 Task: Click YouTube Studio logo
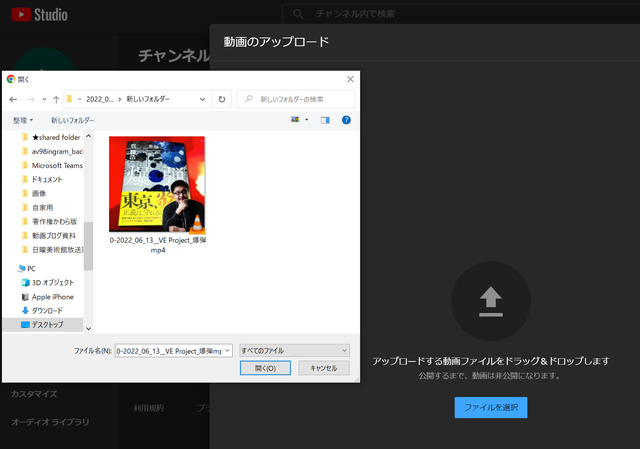pos(40,15)
